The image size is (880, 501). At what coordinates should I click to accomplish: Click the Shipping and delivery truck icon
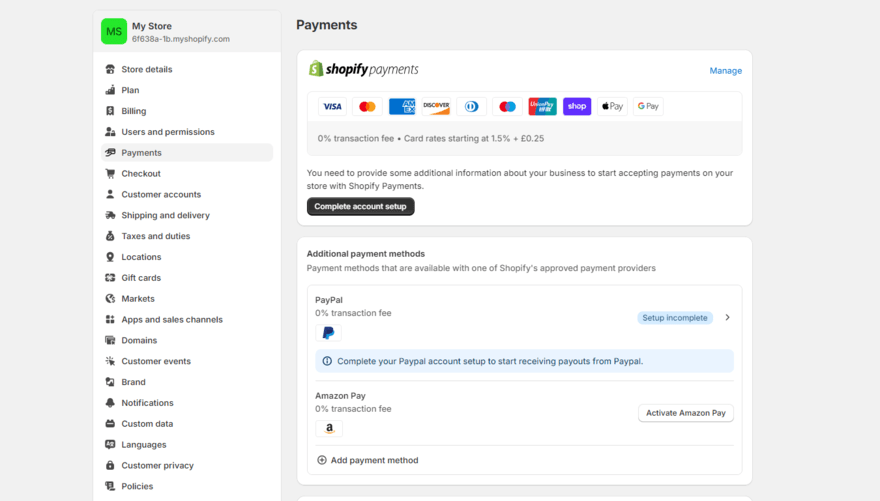point(110,215)
